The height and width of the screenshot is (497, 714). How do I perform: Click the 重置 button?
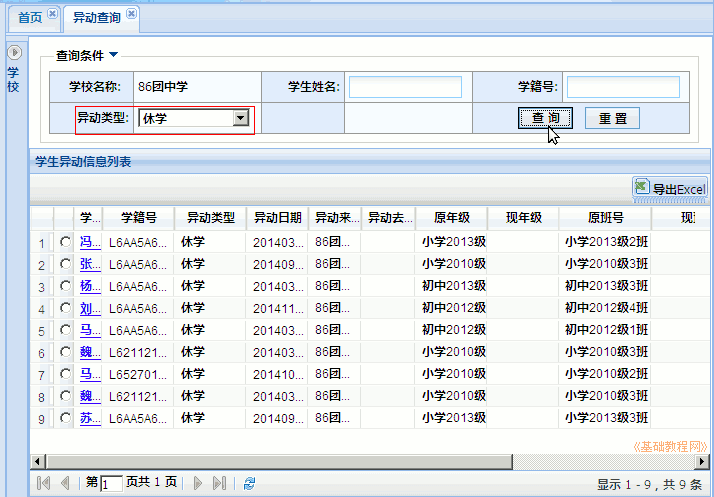[x=612, y=118]
